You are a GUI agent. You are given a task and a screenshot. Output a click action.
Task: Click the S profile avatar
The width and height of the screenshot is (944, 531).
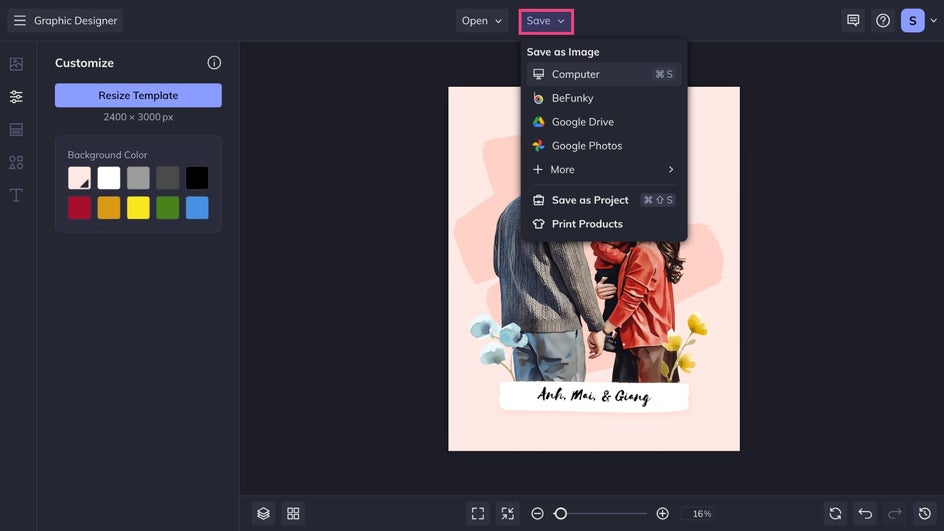(x=912, y=20)
